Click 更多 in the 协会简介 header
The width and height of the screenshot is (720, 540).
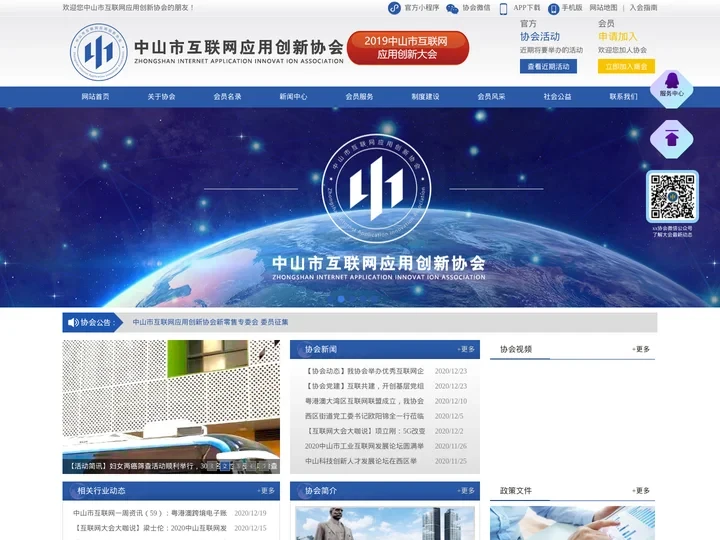tap(466, 491)
